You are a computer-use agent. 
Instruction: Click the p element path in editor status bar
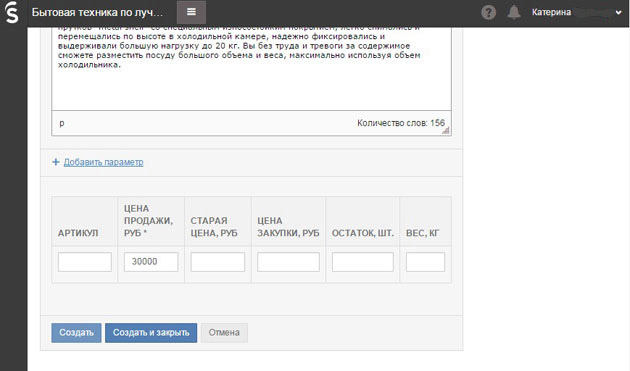tap(61, 123)
